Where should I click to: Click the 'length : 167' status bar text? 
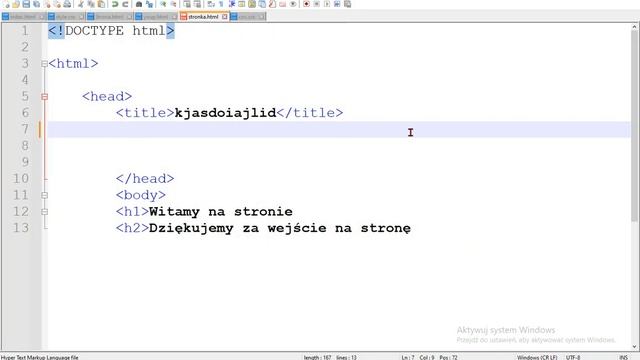[x=317, y=357]
